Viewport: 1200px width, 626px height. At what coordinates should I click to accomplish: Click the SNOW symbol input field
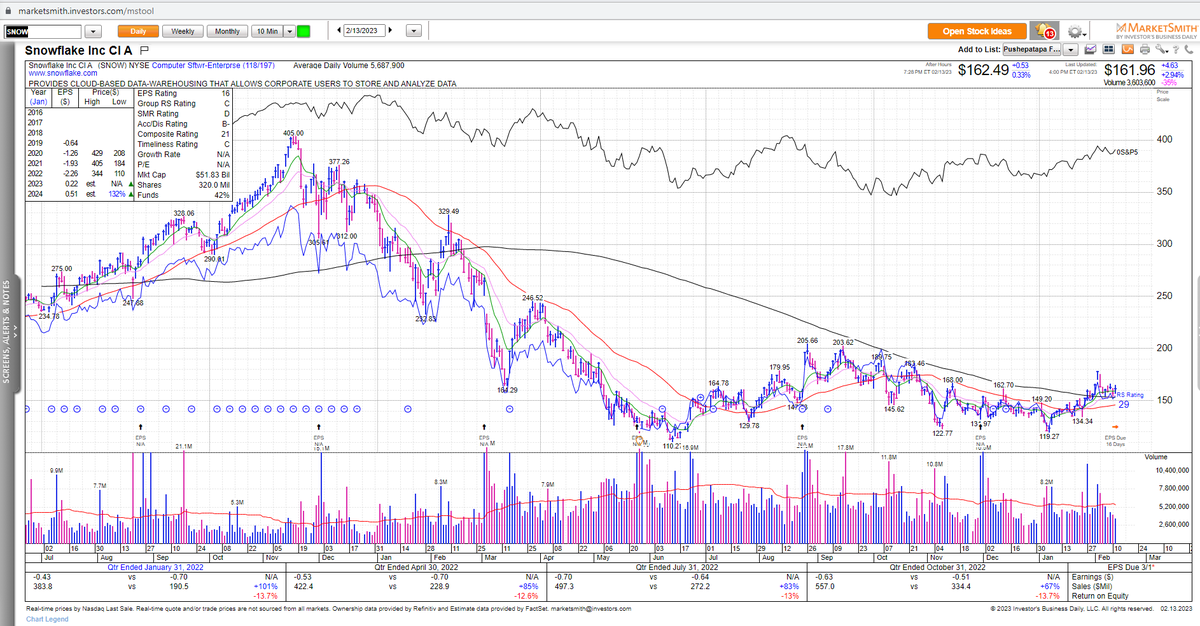[x=45, y=31]
